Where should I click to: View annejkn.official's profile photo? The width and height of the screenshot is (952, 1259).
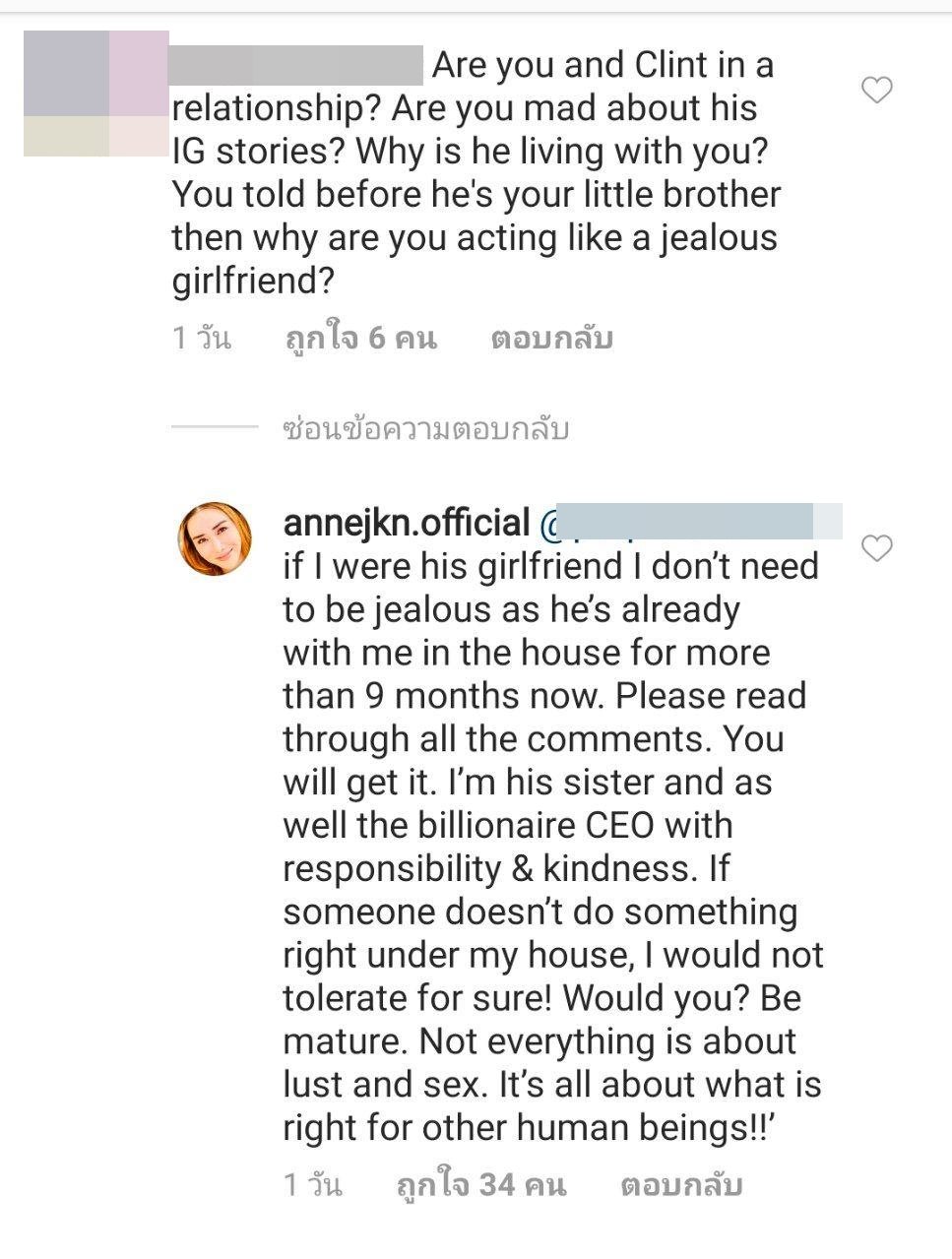click(214, 538)
